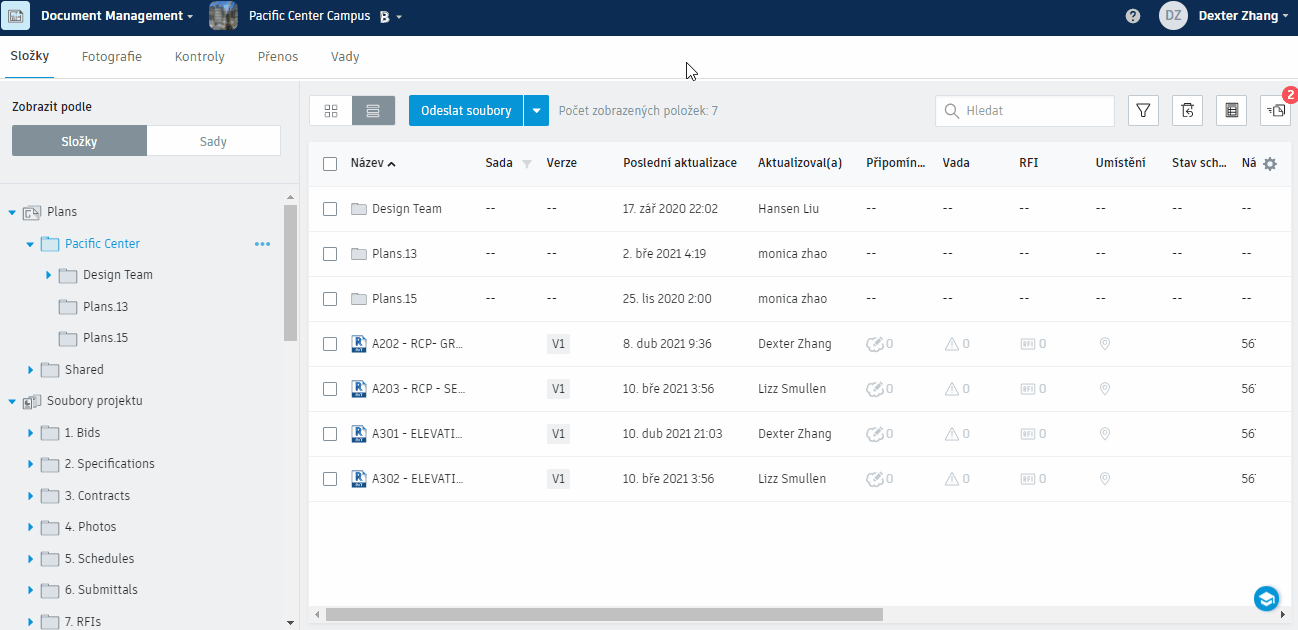Click issue warning icon in A202 row
The width and height of the screenshot is (1298, 630).
[x=951, y=344]
